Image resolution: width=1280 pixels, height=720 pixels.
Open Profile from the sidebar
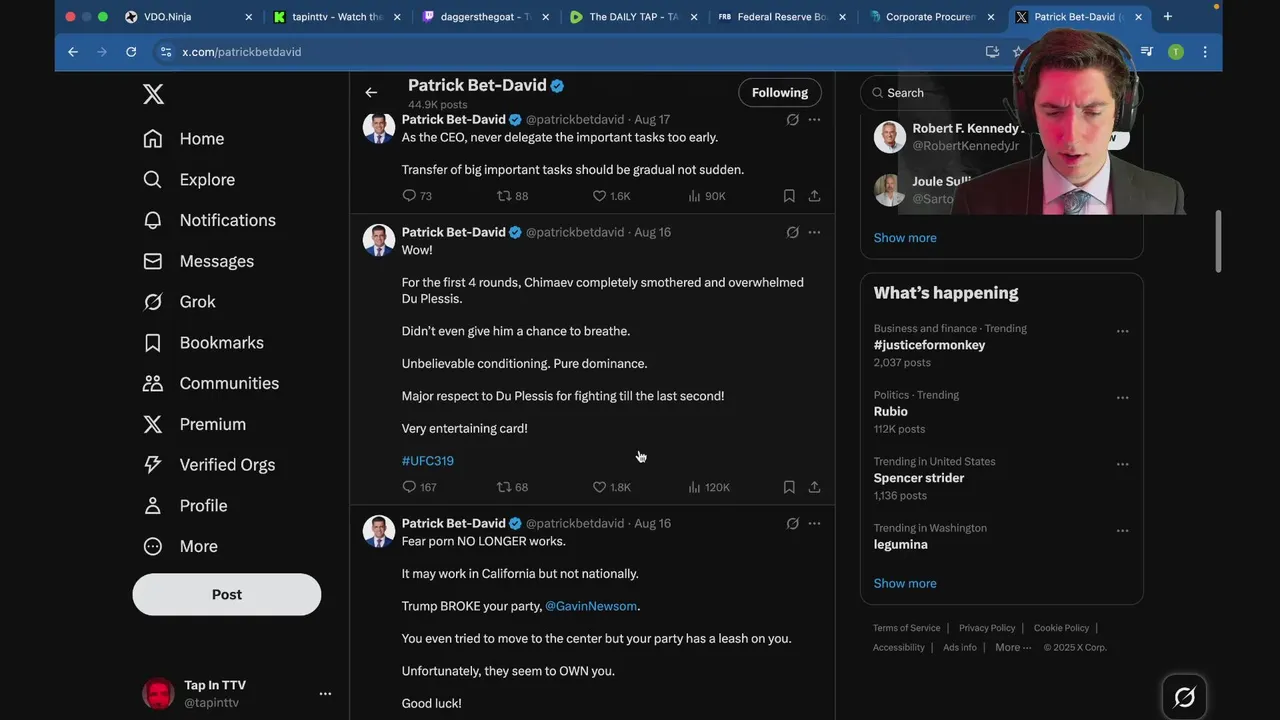(185, 506)
